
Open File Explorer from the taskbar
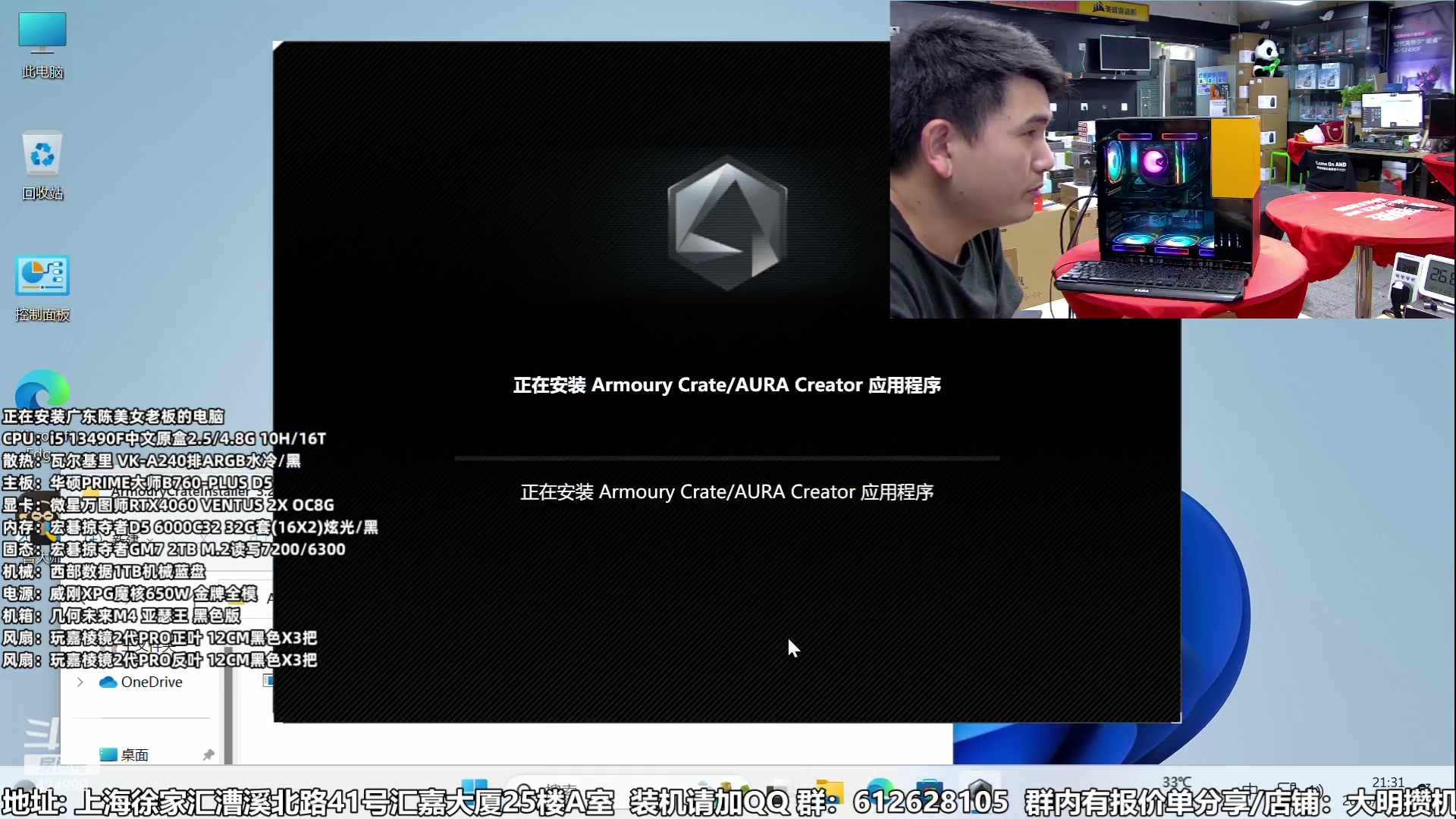tap(830, 789)
